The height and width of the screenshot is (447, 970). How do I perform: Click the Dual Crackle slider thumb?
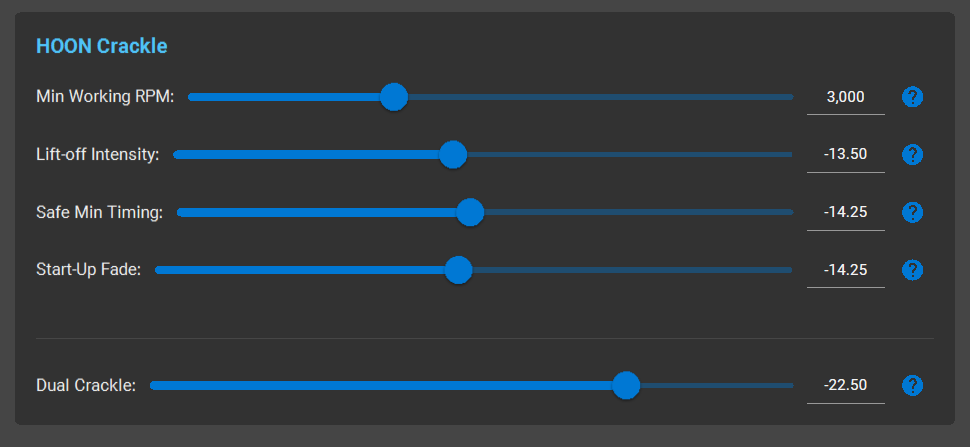tap(626, 385)
